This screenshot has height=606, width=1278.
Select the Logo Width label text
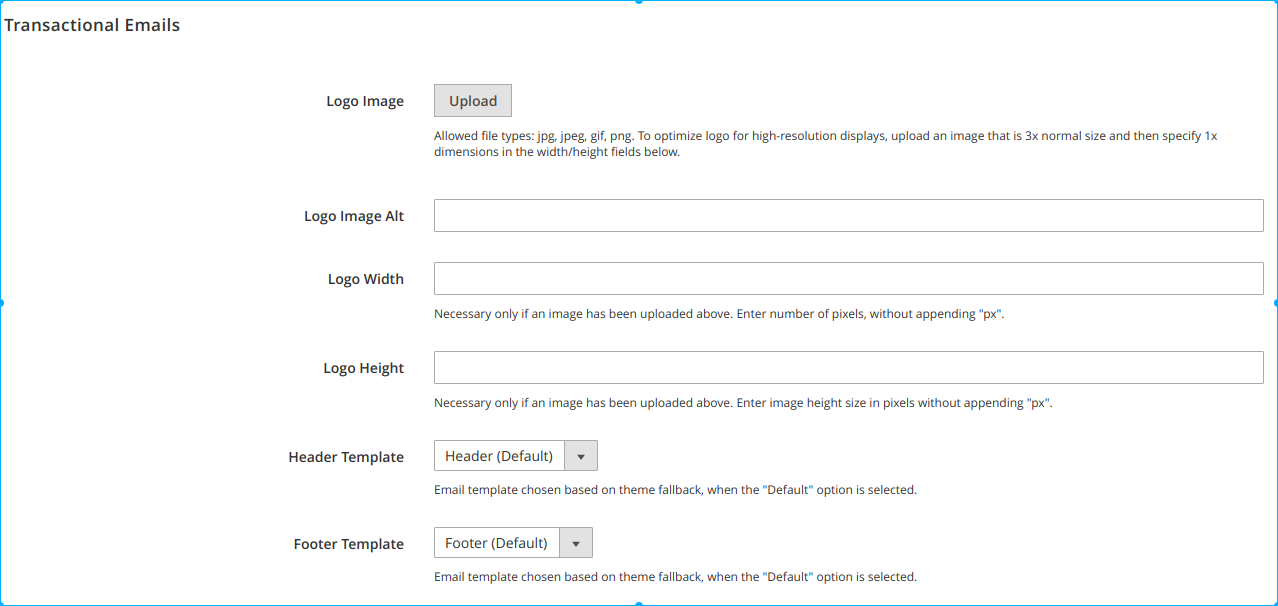(366, 280)
